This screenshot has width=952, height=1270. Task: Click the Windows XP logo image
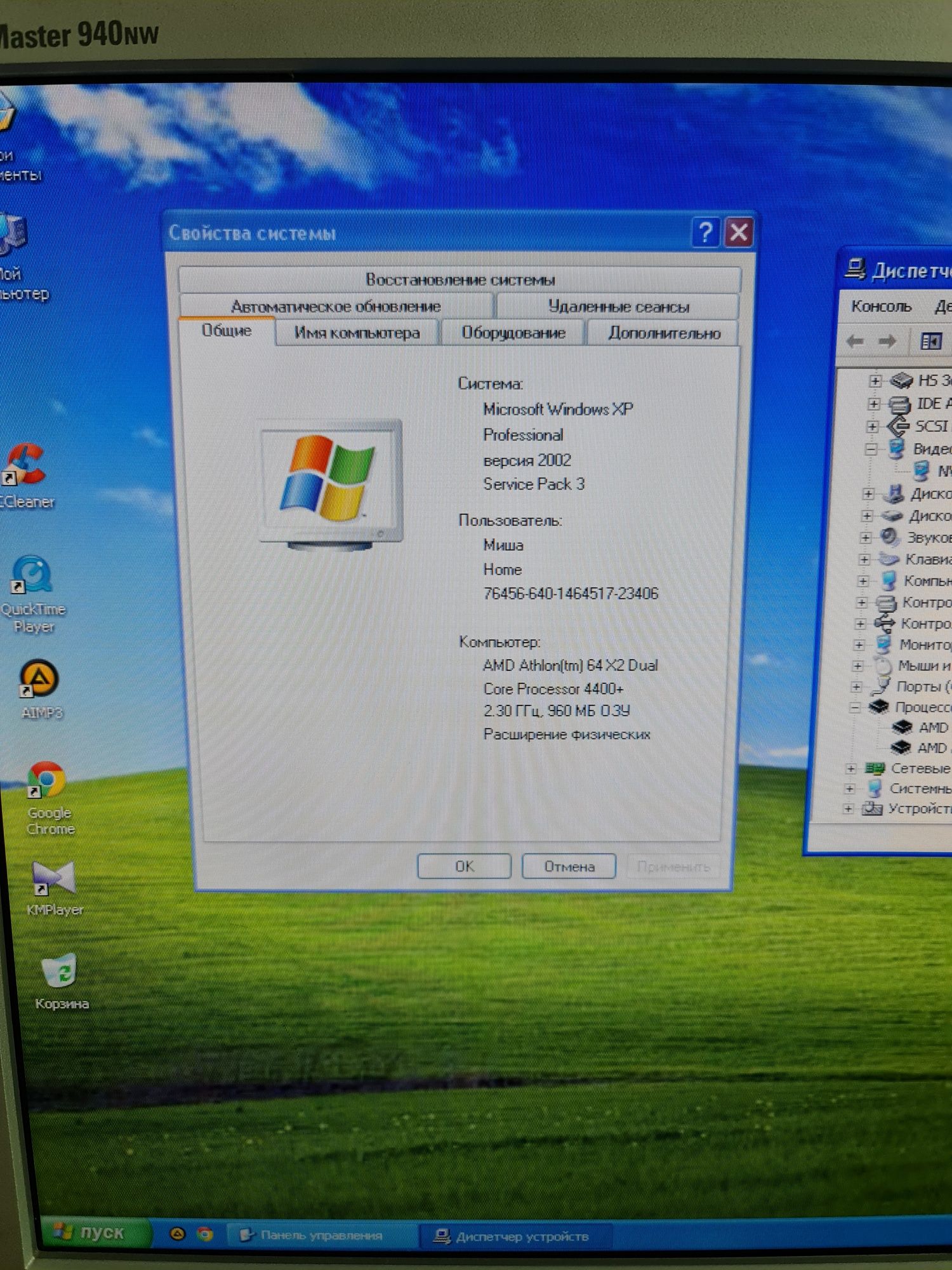(x=331, y=484)
